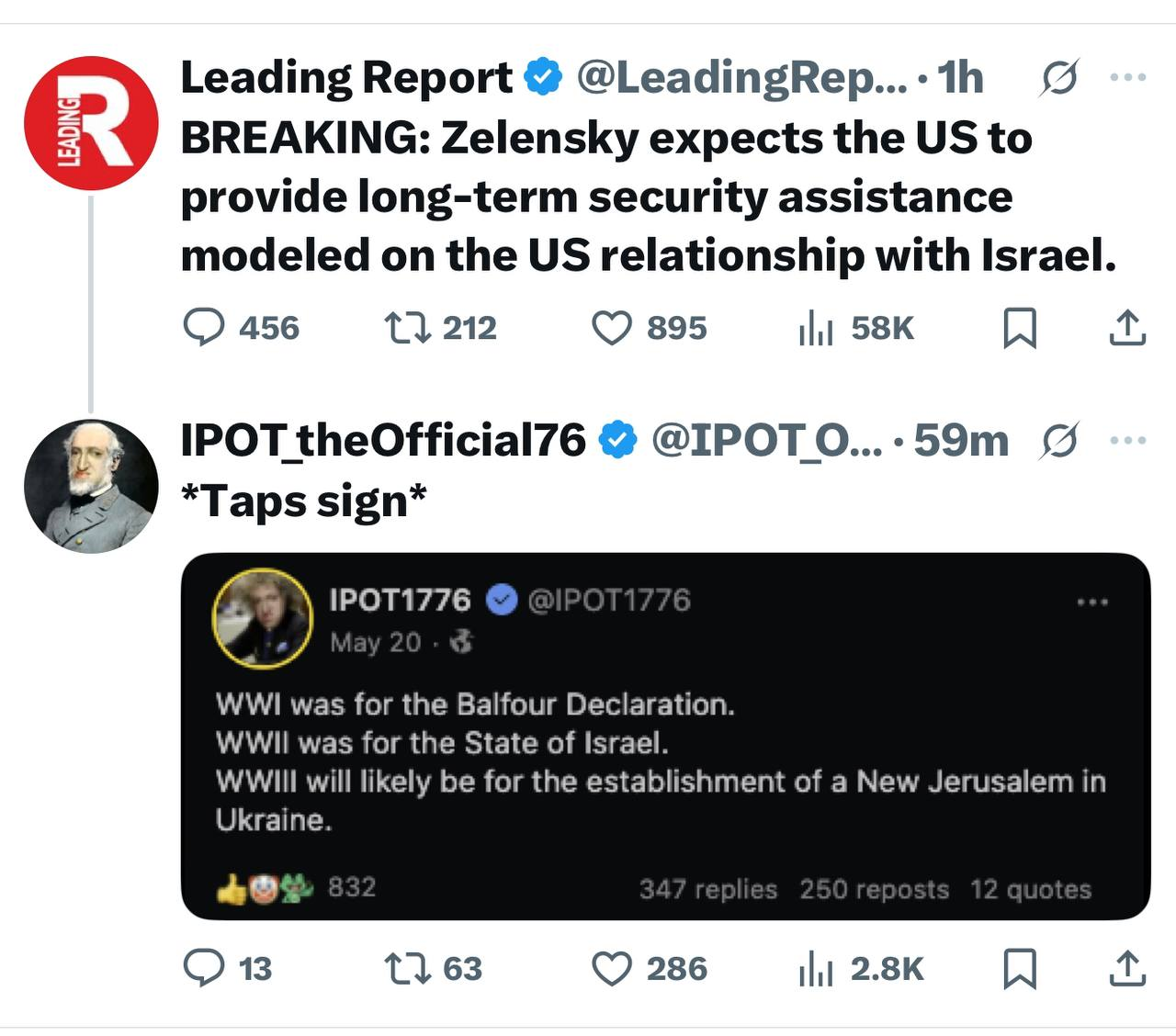Image resolution: width=1176 pixels, height=1036 pixels.
Task: Share the Leading Report post
Action: 1127,328
